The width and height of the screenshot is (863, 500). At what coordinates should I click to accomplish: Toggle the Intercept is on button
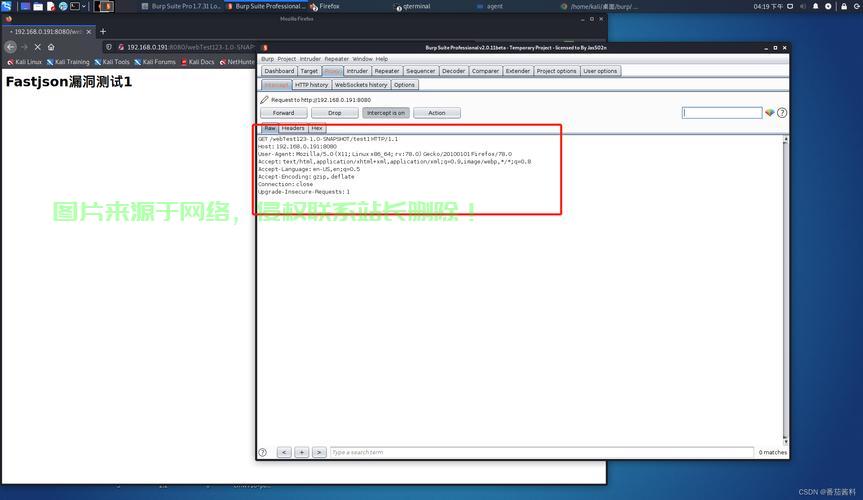(x=386, y=113)
